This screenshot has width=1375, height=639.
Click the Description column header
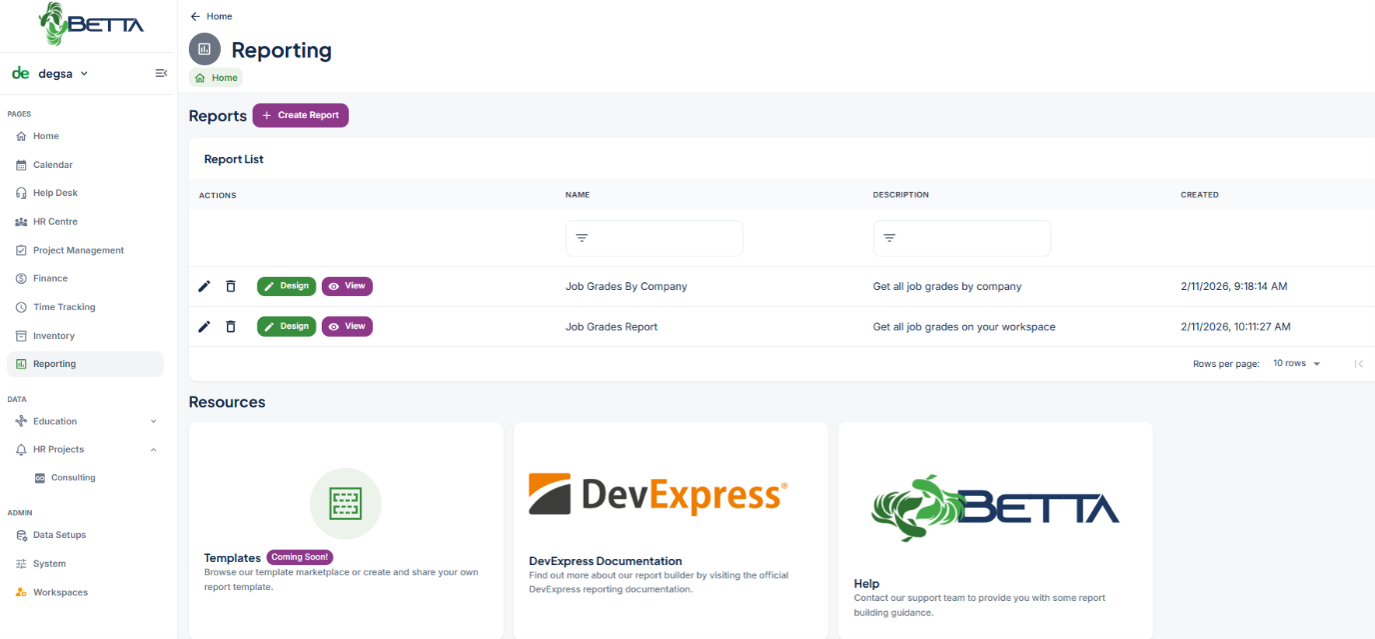[901, 195]
